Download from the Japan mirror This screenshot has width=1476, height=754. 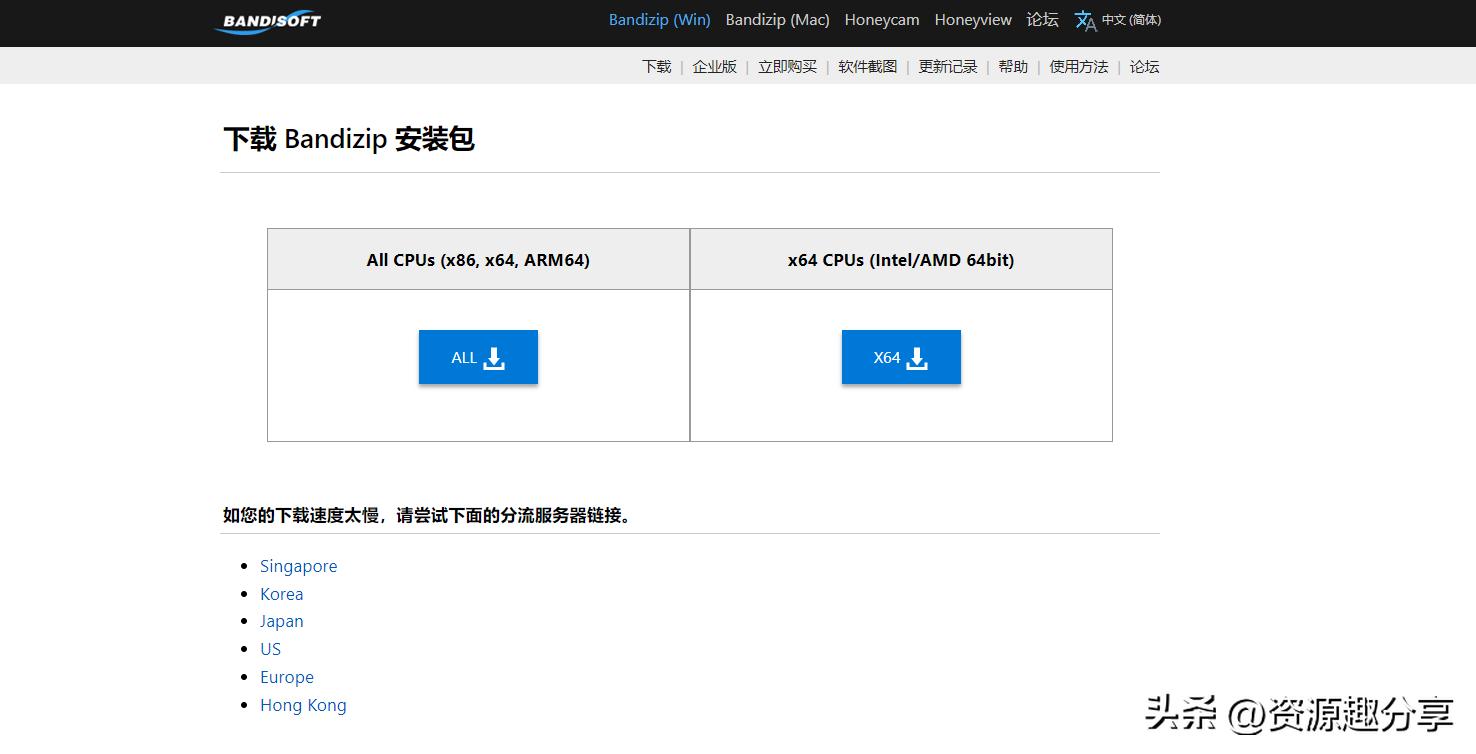tap(281, 621)
